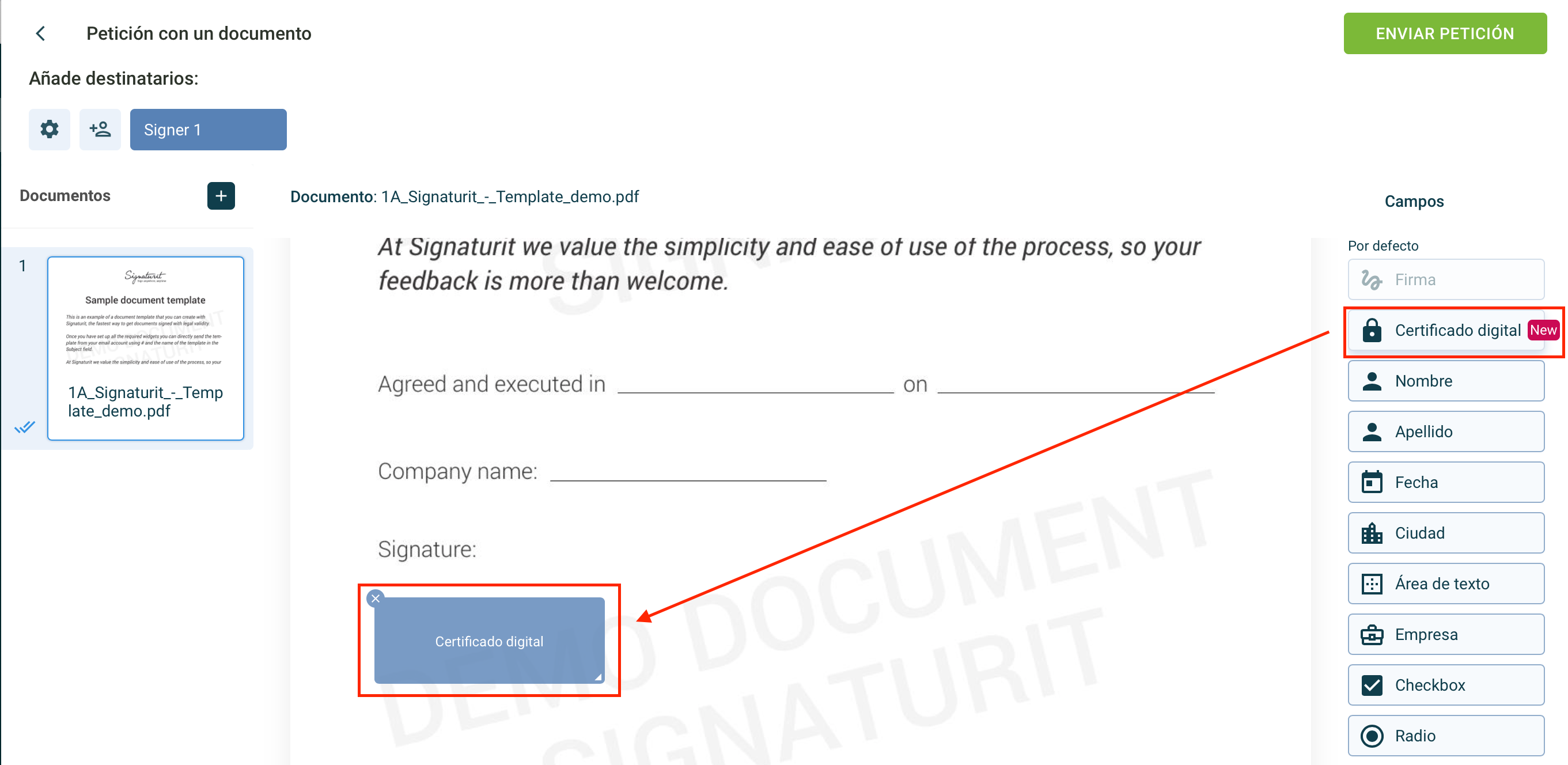Add the Radio field

click(1446, 736)
